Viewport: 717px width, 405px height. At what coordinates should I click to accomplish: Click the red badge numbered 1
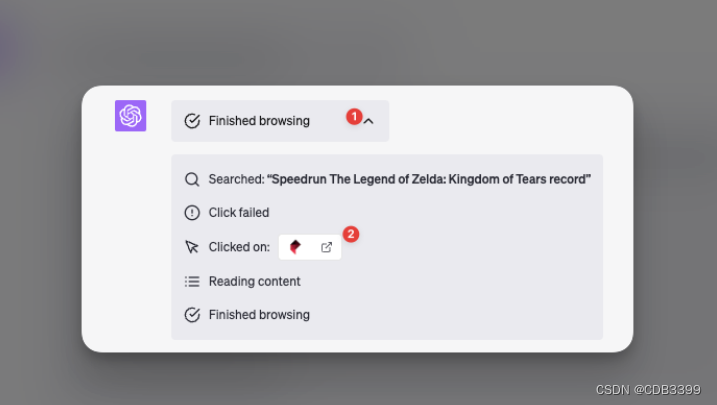pos(354,117)
